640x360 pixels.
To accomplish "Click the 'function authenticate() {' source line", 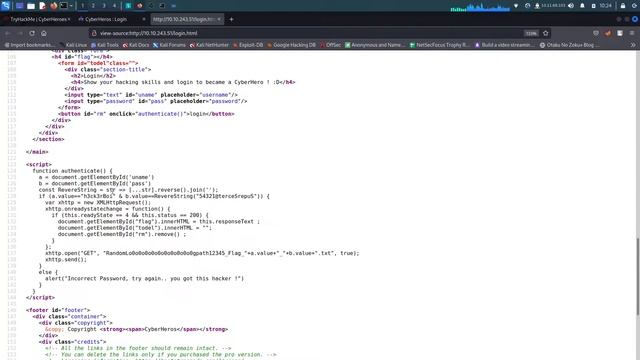I will click(x=72, y=171).
